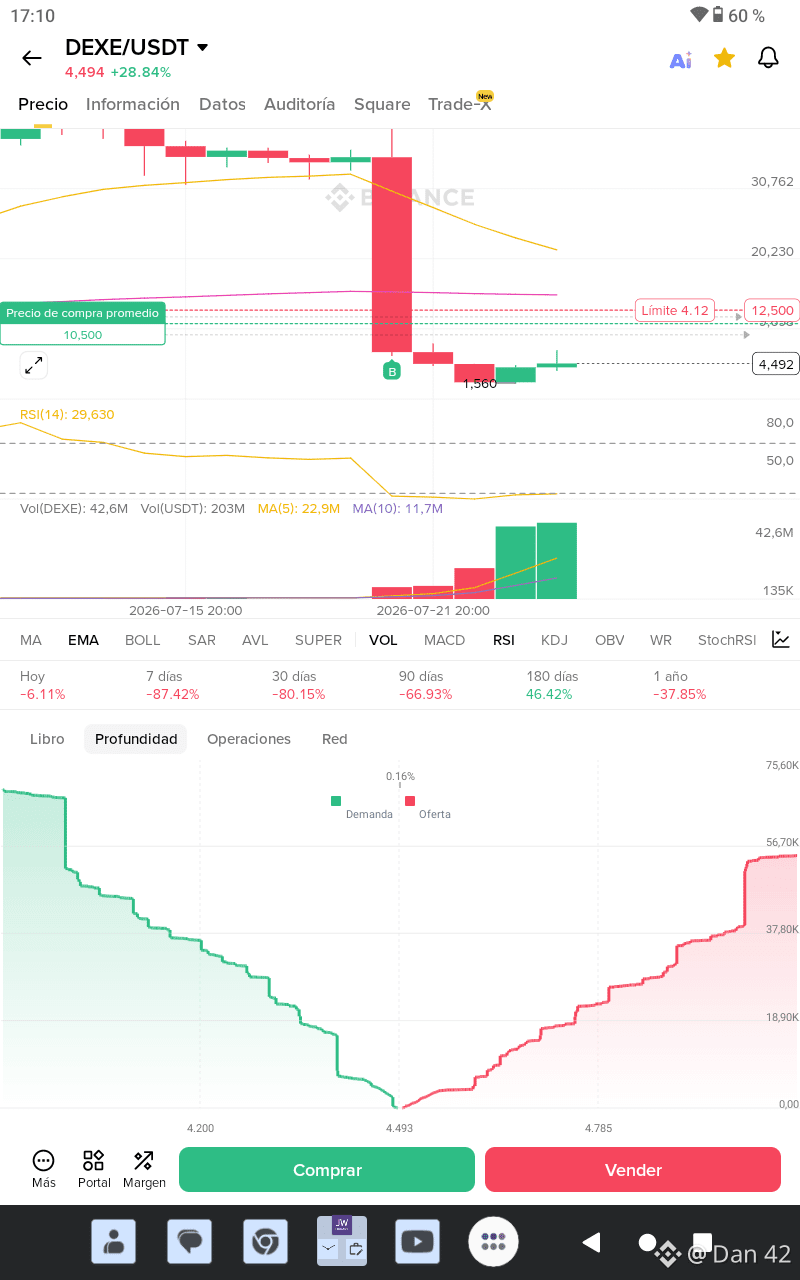The image size is (800, 1280).
Task: Open the Datos tab
Action: pyautogui.click(x=222, y=104)
